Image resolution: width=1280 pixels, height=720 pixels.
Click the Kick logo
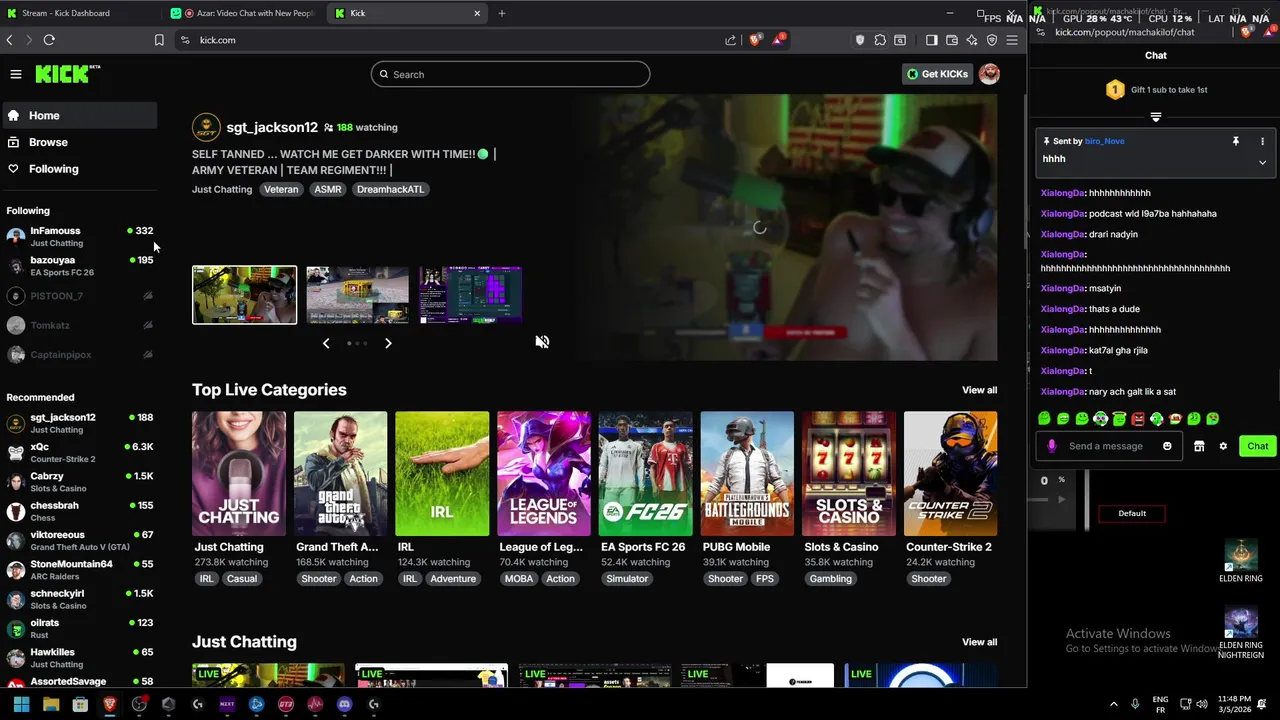[x=67, y=74]
